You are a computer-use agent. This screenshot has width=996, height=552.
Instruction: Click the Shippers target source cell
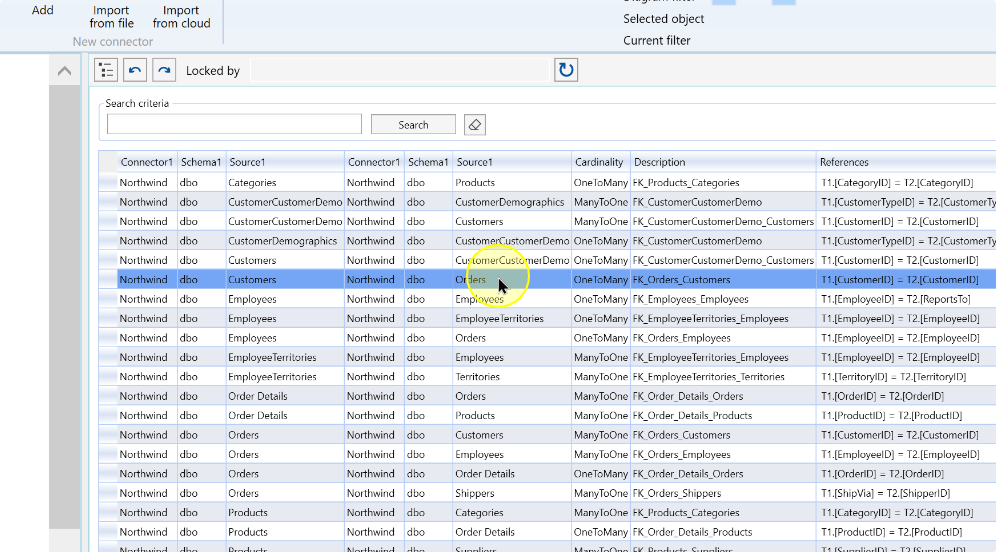pos(511,493)
